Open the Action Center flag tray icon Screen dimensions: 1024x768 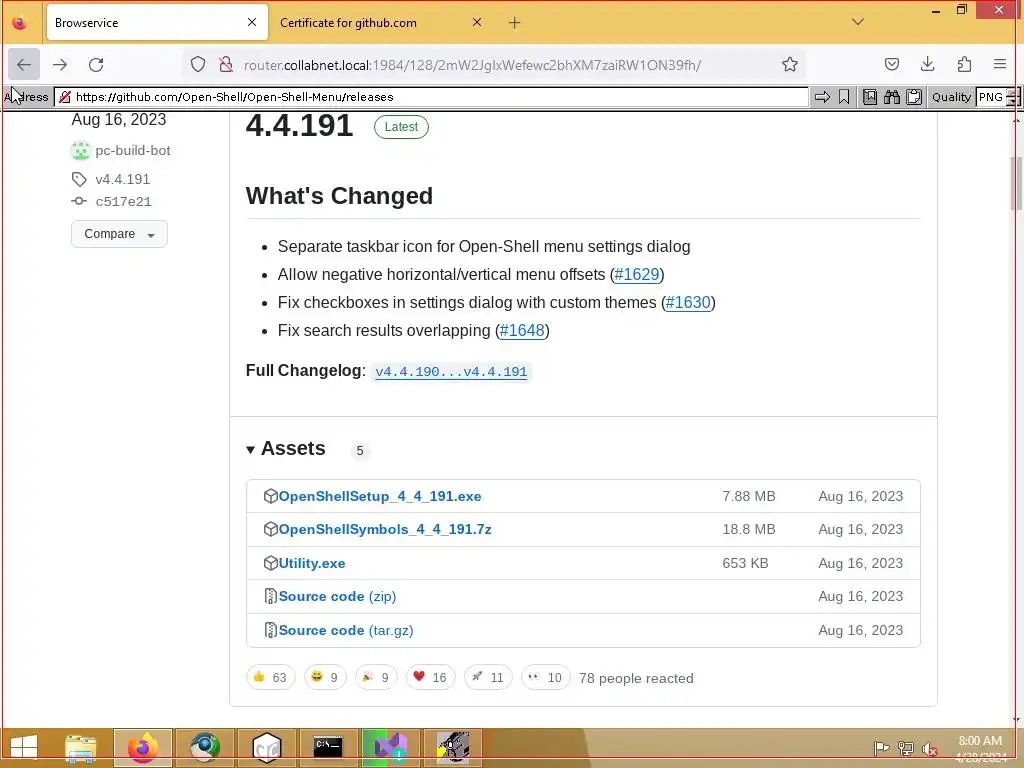point(881,748)
